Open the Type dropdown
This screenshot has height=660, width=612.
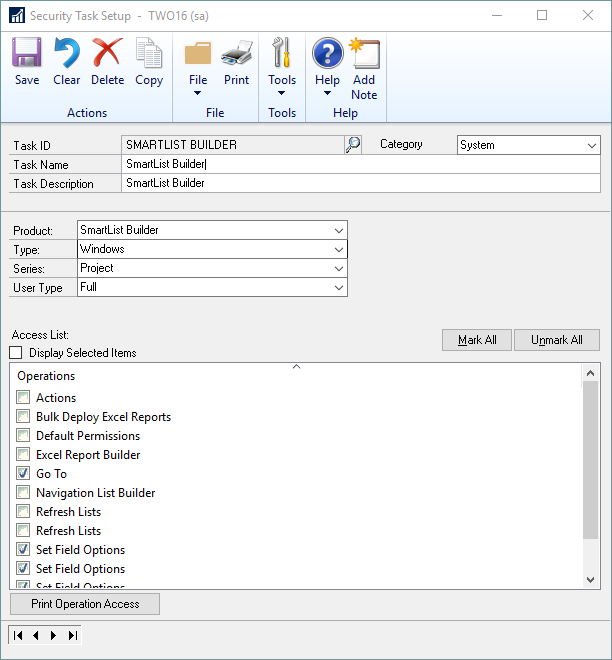339,250
